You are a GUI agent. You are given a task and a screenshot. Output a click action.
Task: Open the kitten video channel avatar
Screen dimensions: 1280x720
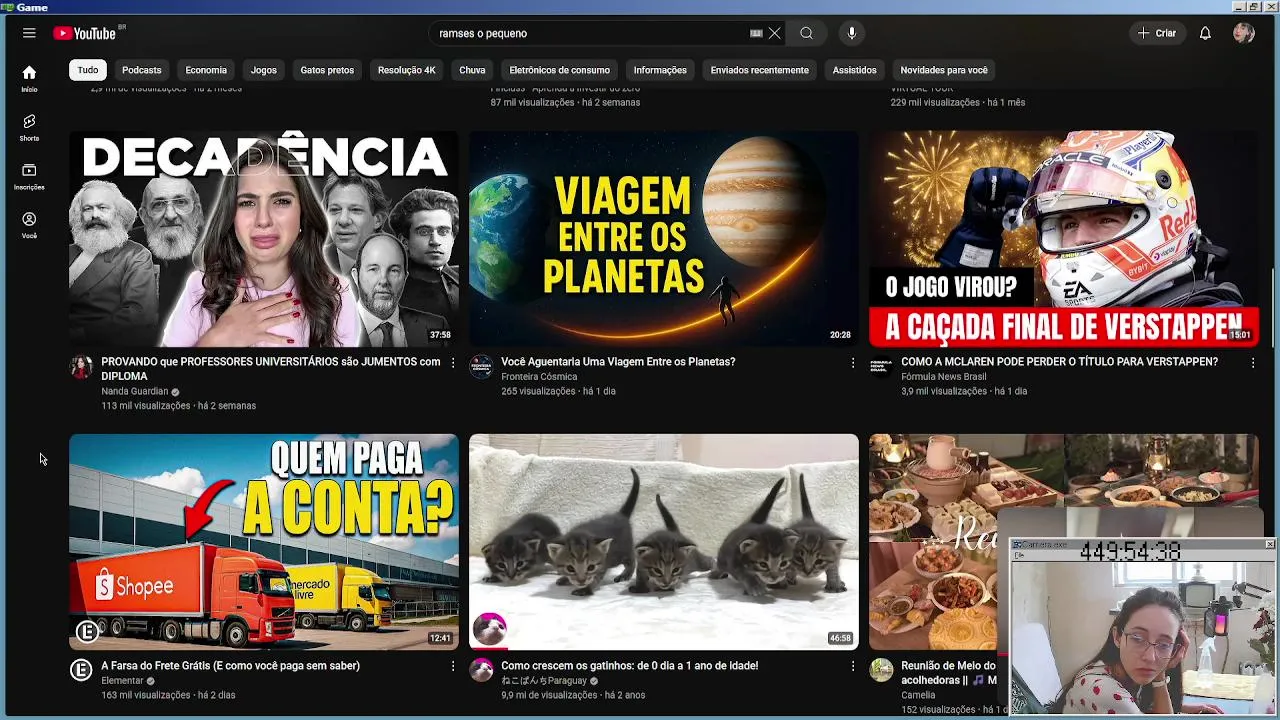click(x=481, y=670)
